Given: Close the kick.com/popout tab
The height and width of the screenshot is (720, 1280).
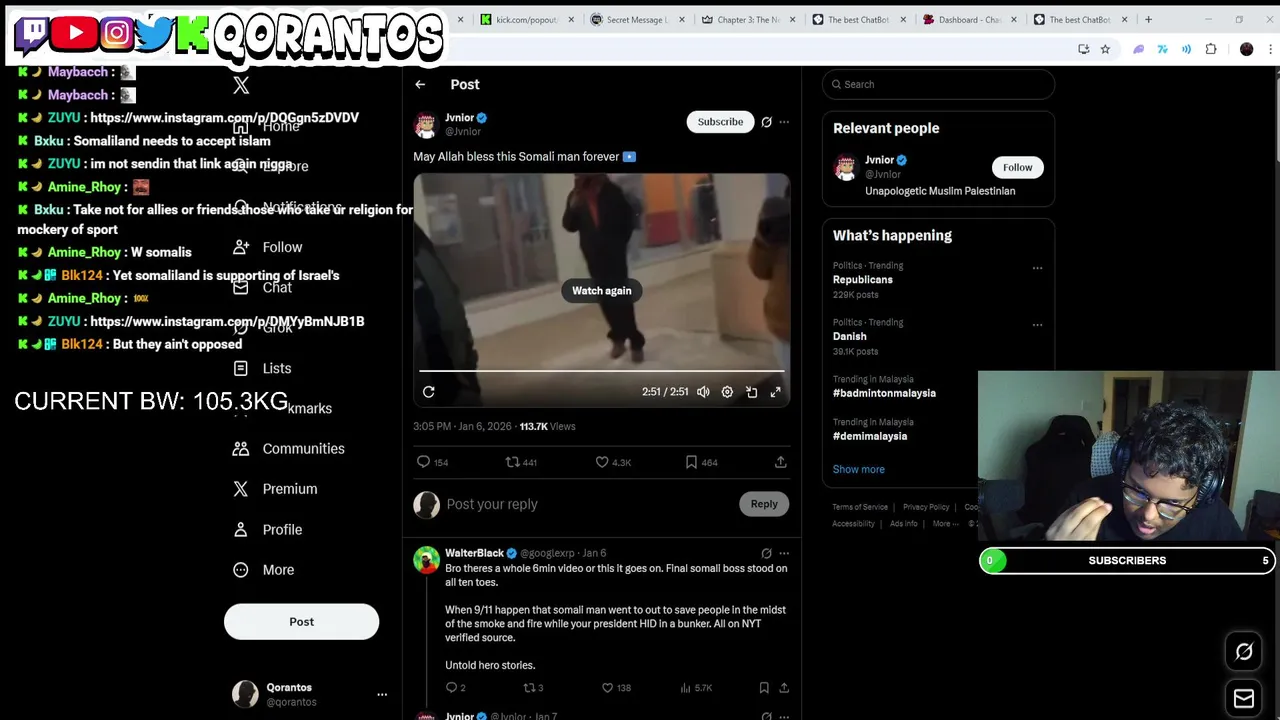Looking at the screenshot, I should pyautogui.click(x=572, y=19).
